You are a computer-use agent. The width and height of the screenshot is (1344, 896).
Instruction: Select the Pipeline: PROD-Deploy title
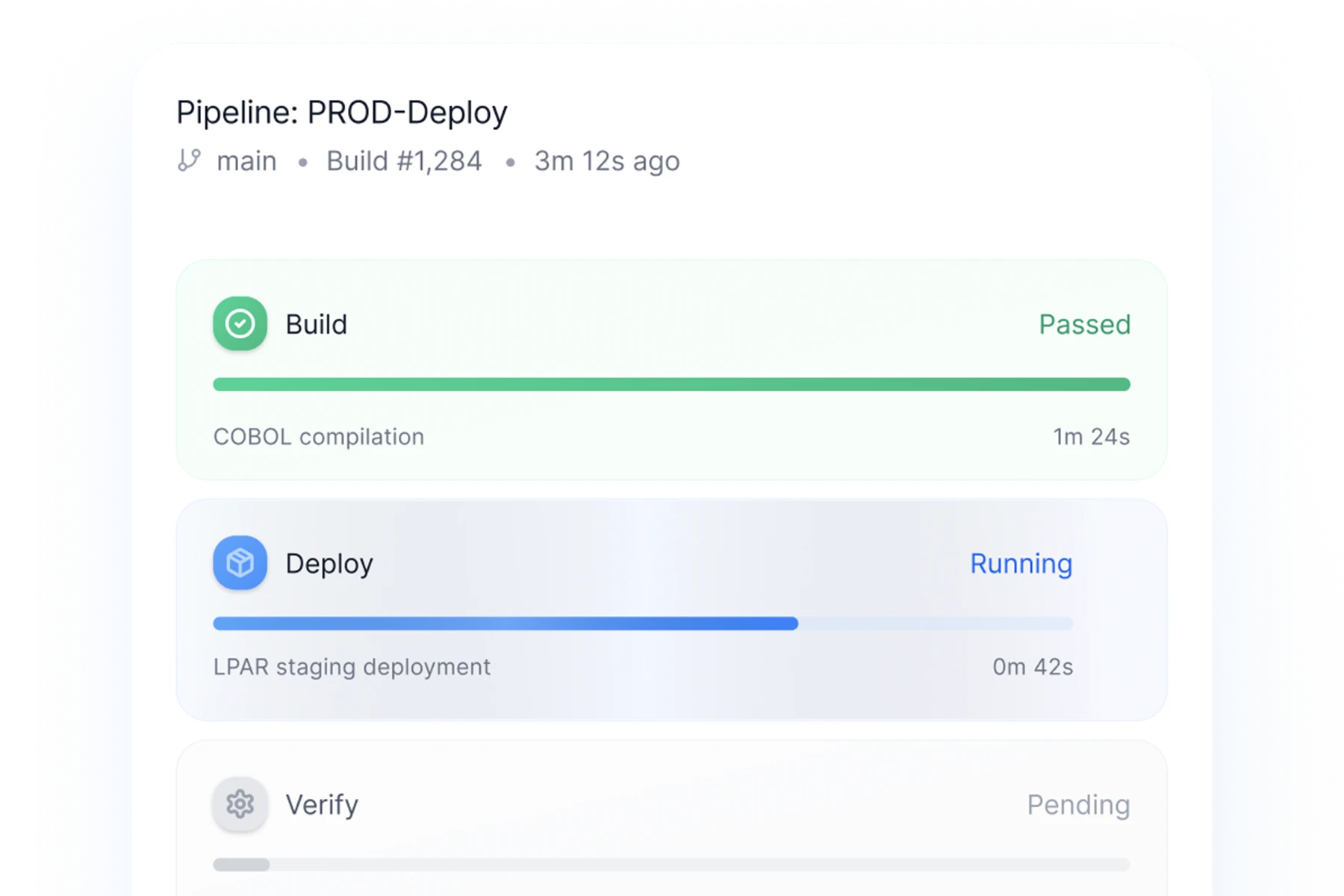(x=342, y=113)
